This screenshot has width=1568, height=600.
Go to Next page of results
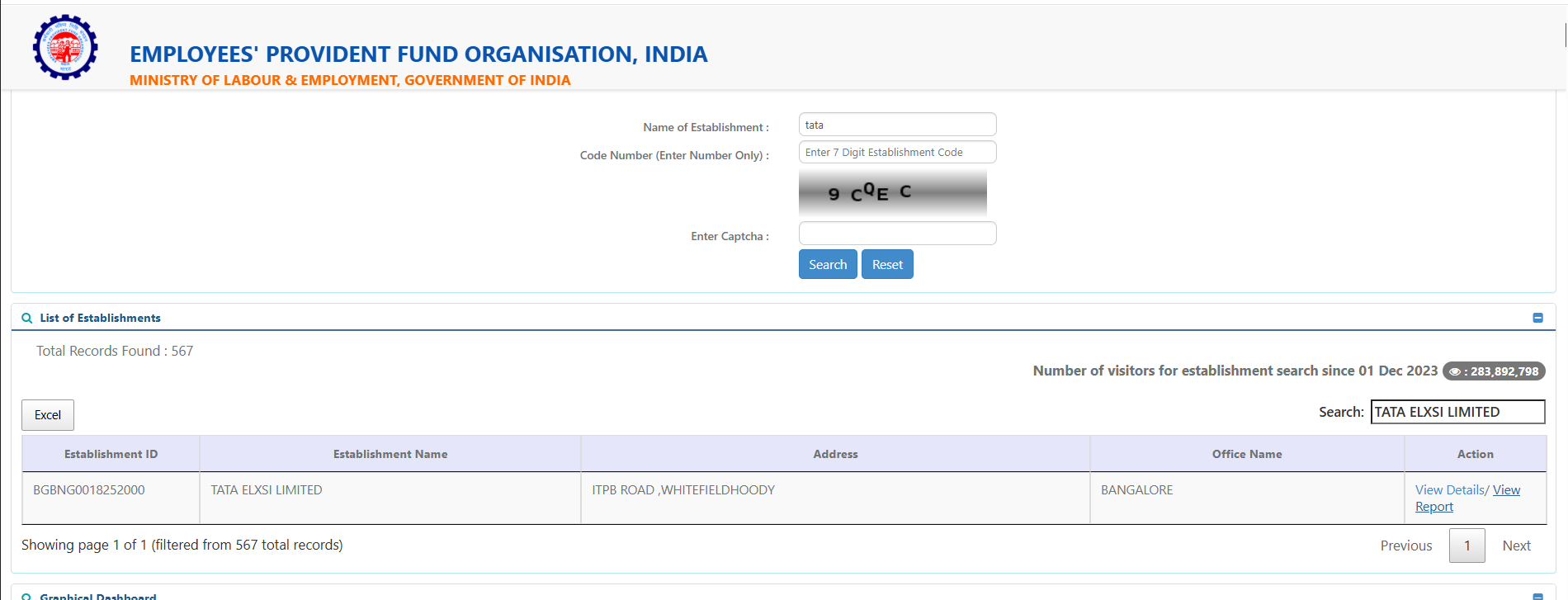point(1516,546)
